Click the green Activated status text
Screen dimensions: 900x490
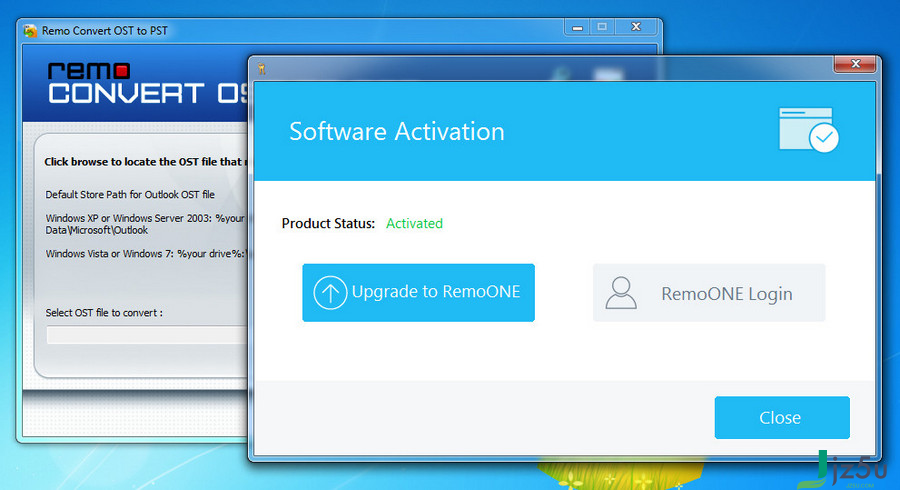pos(414,223)
